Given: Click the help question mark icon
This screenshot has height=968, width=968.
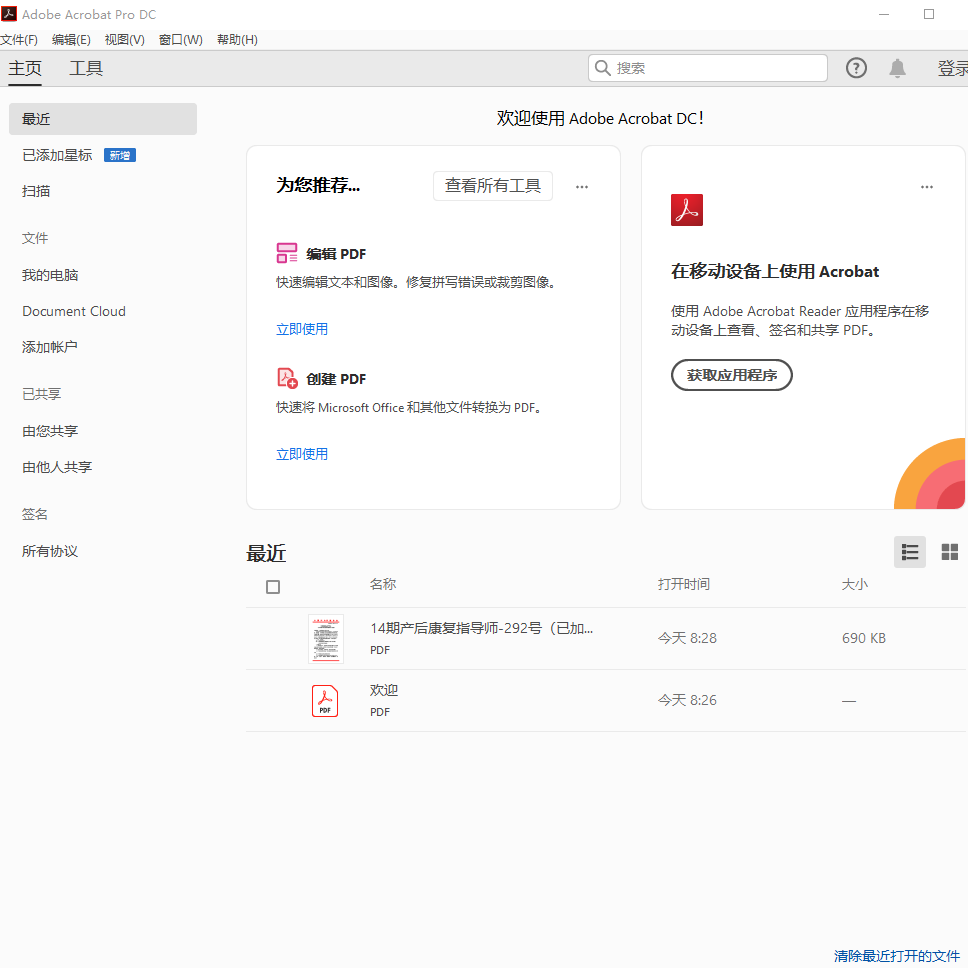Looking at the screenshot, I should click(x=856, y=68).
